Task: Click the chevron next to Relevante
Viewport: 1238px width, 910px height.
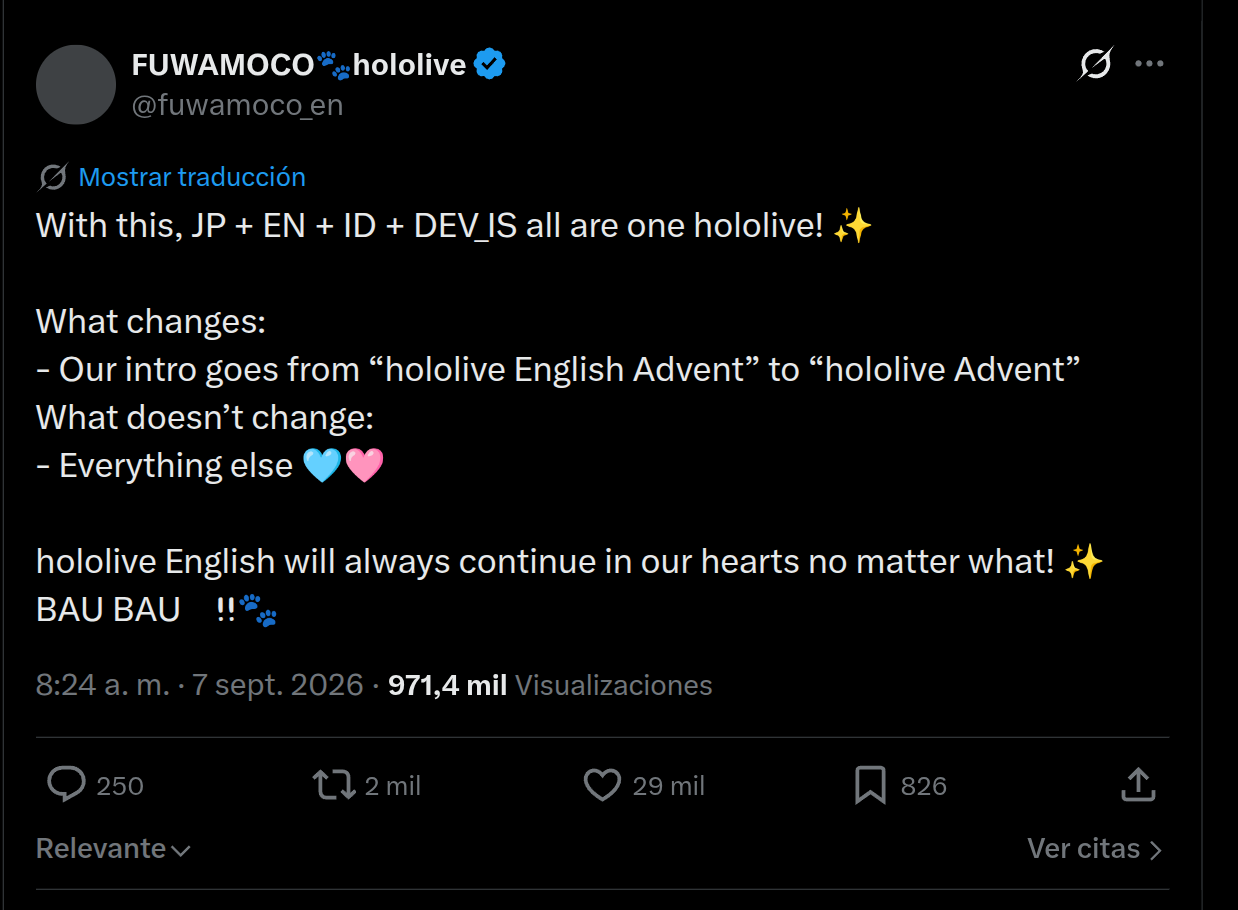Action: 181,851
